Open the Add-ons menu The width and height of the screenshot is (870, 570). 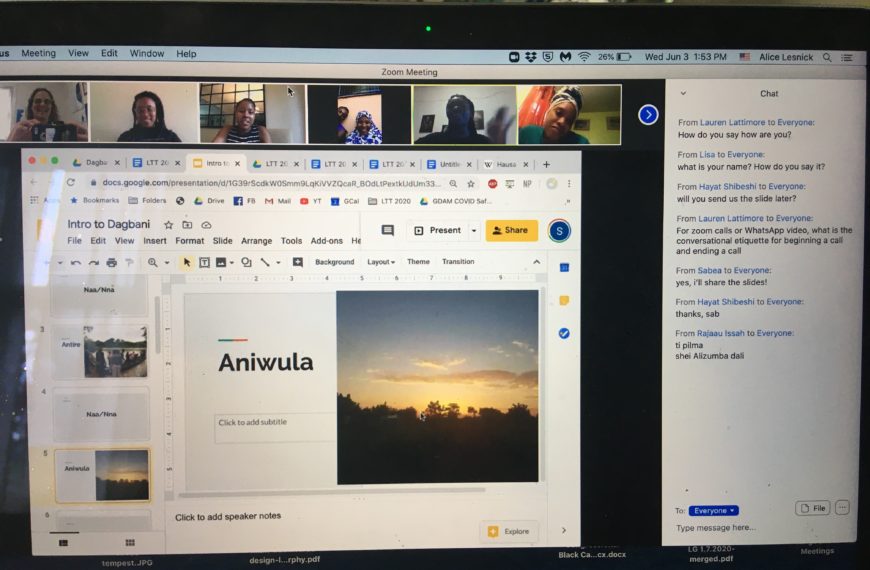[326, 241]
